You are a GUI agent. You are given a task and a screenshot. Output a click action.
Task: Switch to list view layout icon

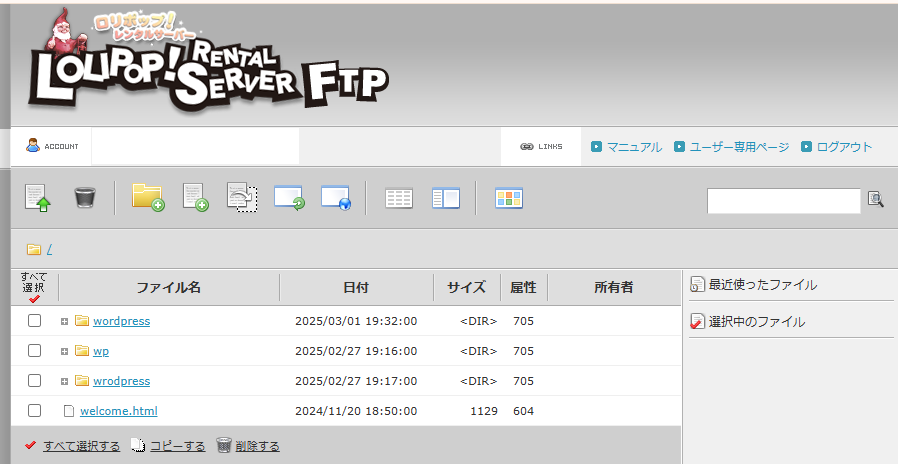click(x=399, y=198)
